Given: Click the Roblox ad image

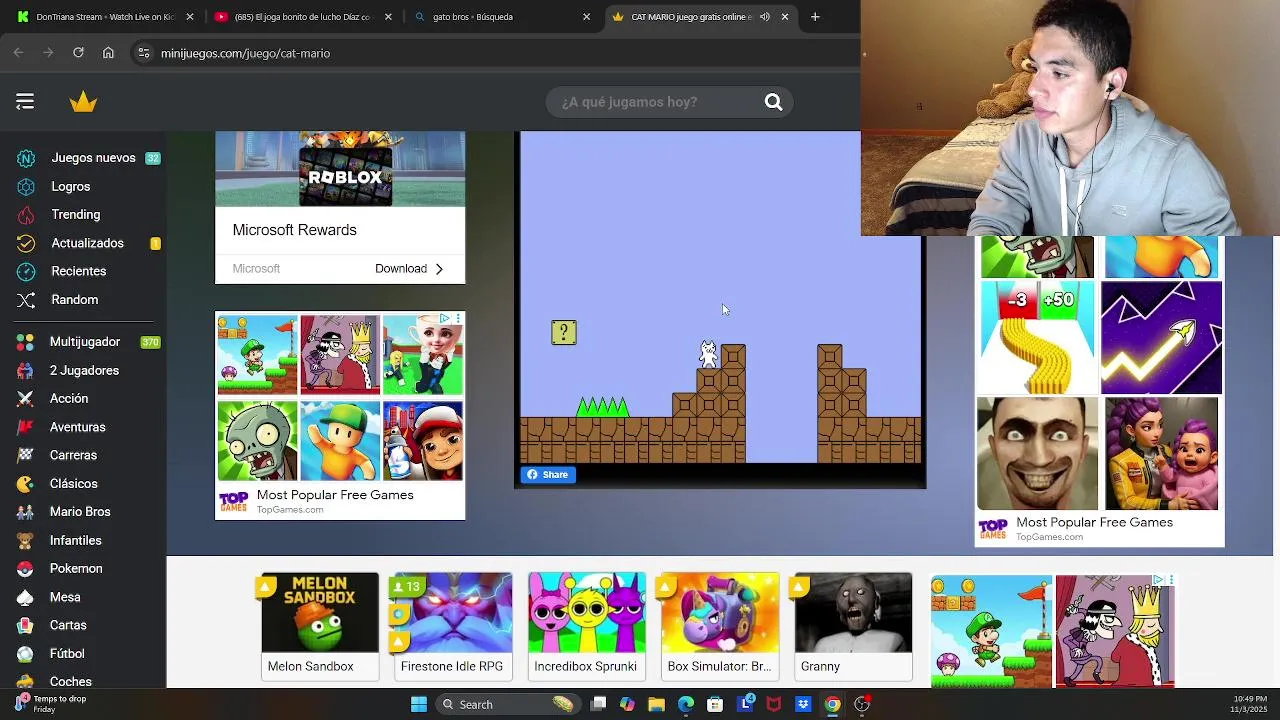Looking at the screenshot, I should (340, 168).
